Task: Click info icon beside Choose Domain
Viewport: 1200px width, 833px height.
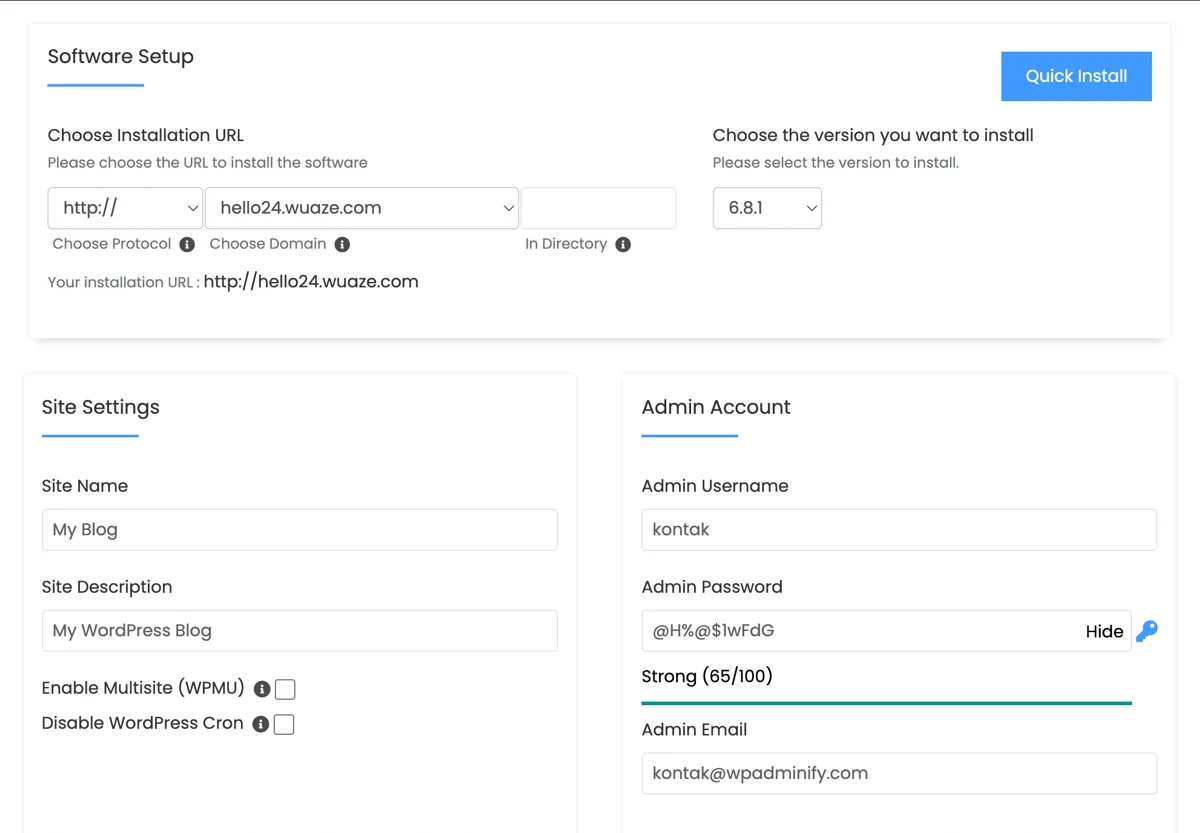Action: click(342, 245)
